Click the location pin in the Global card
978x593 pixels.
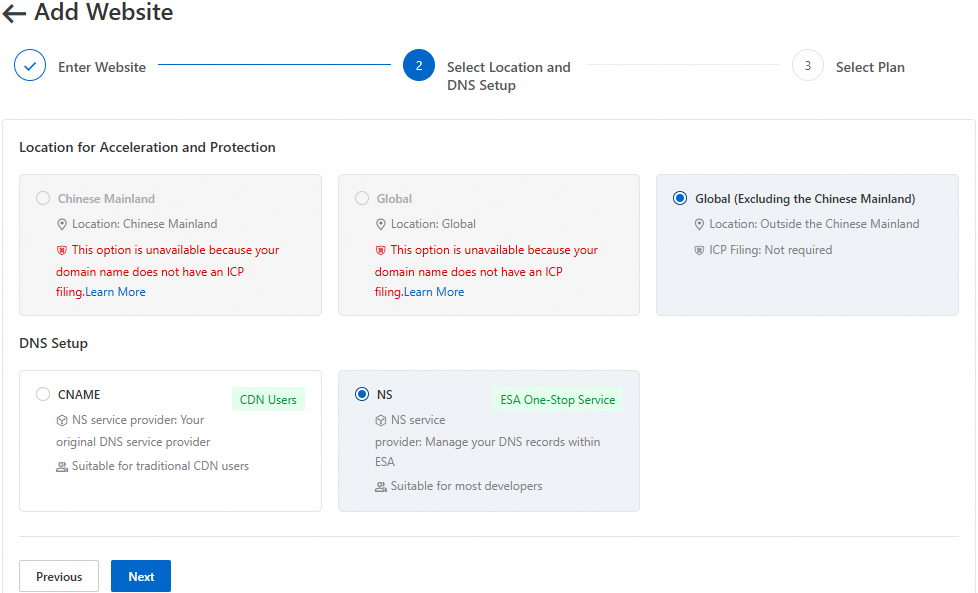coord(381,223)
